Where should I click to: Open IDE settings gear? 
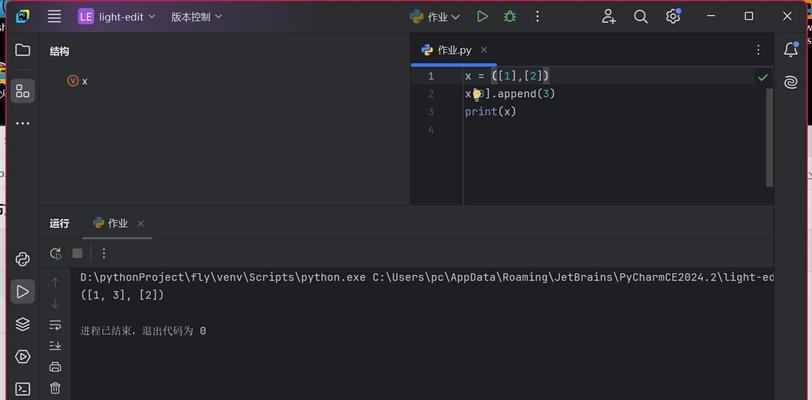click(x=673, y=17)
